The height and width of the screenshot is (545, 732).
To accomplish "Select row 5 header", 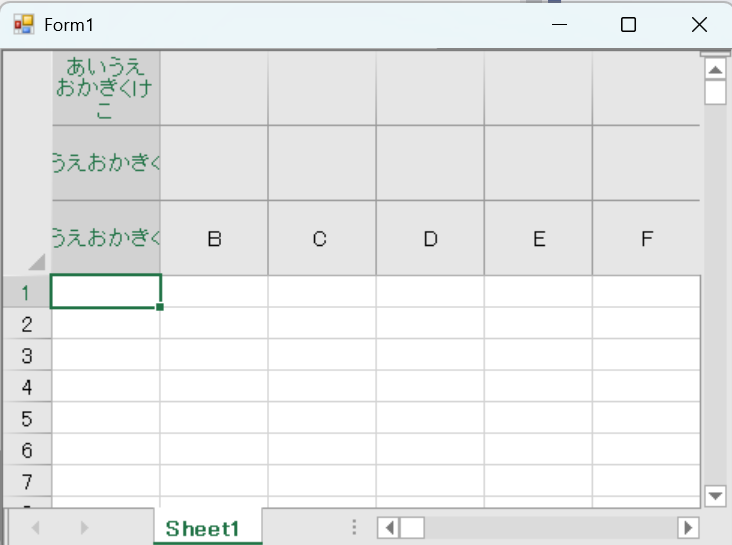I will tap(27, 418).
